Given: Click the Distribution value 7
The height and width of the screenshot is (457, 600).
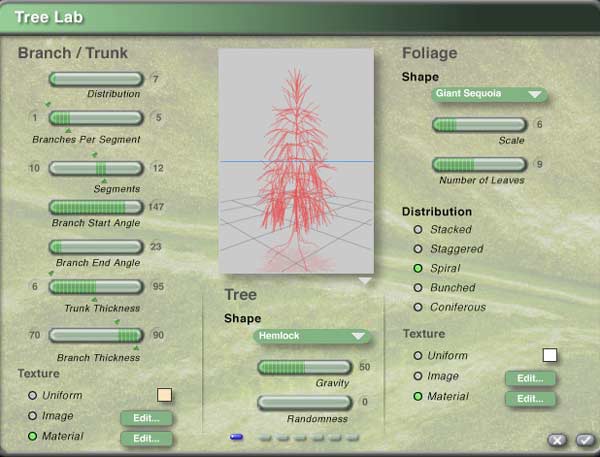Looking at the screenshot, I should click(x=155, y=79).
